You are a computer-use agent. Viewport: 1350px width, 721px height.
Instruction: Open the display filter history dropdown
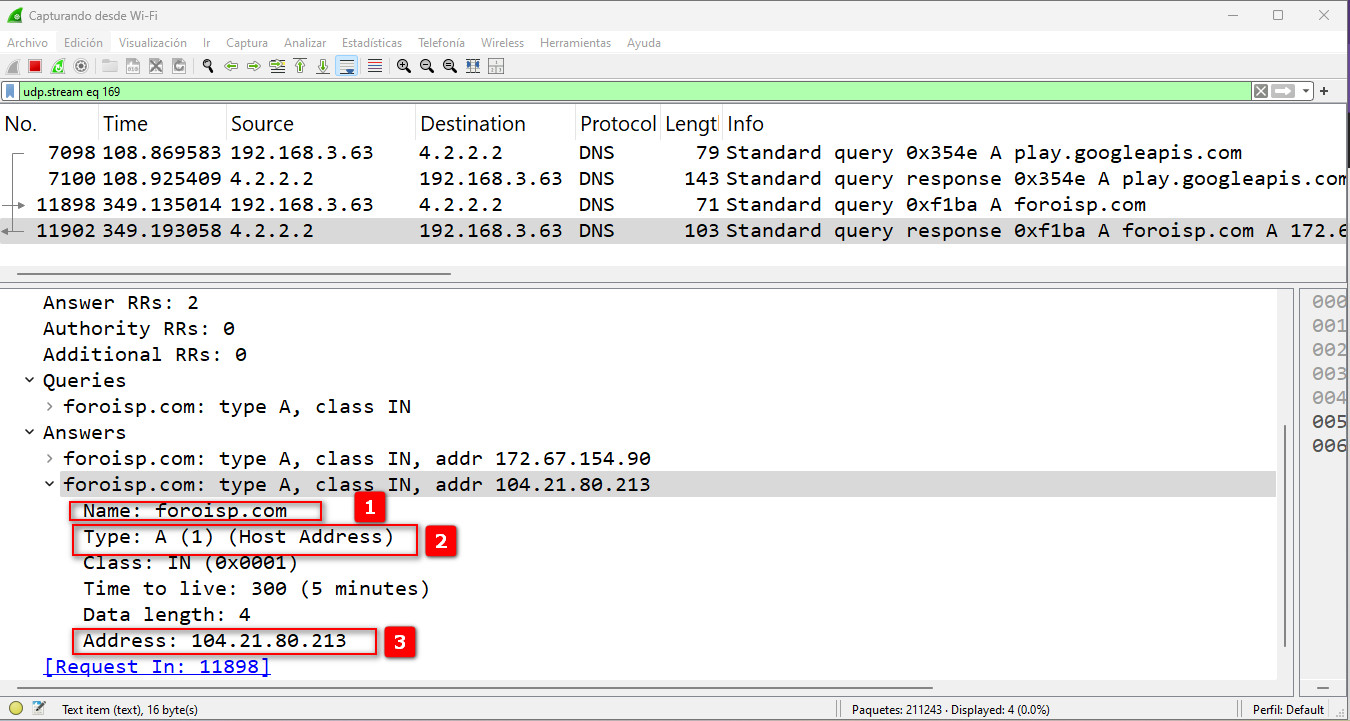click(1306, 91)
